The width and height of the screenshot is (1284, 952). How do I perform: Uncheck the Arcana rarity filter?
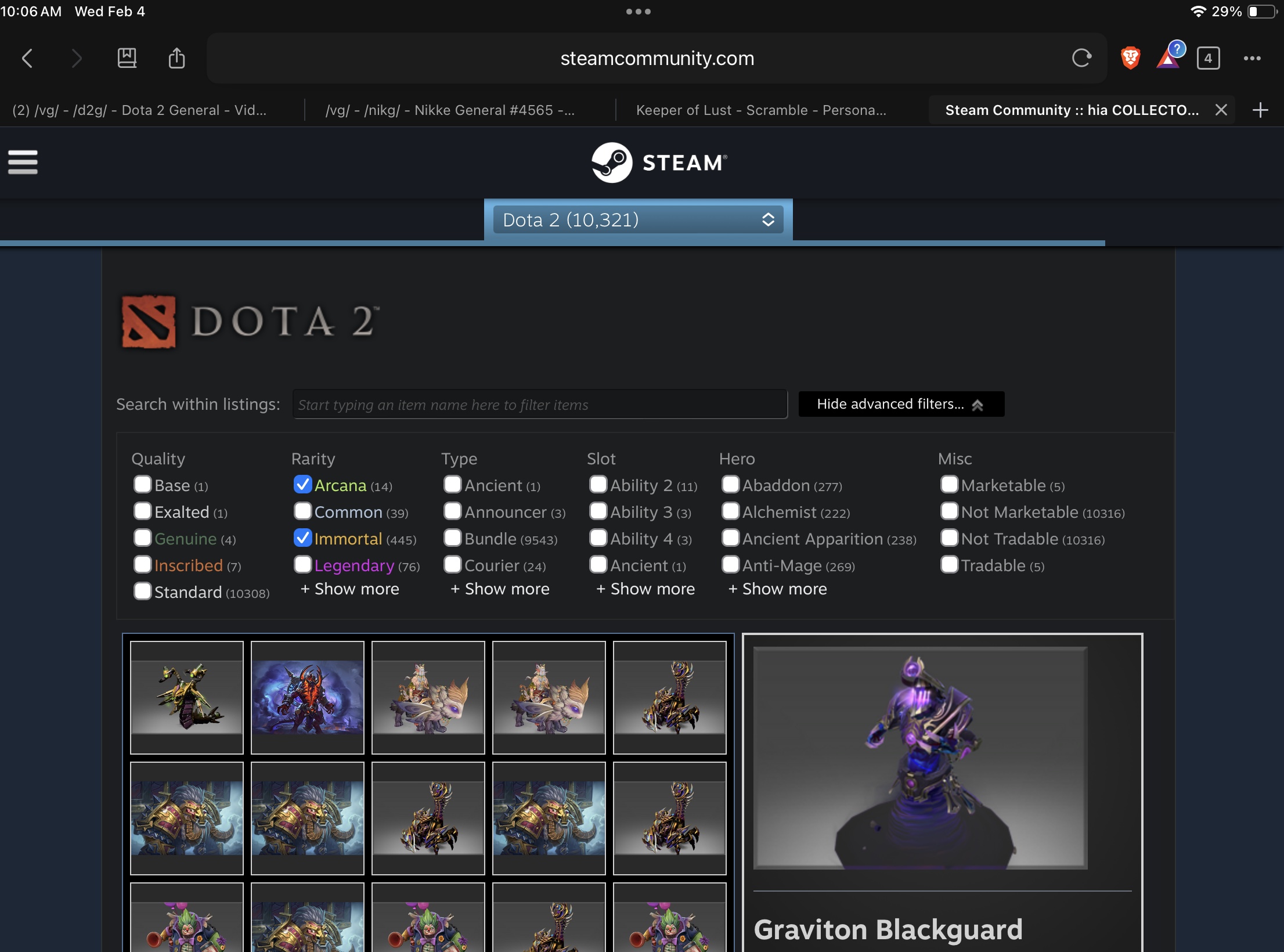[x=302, y=485]
